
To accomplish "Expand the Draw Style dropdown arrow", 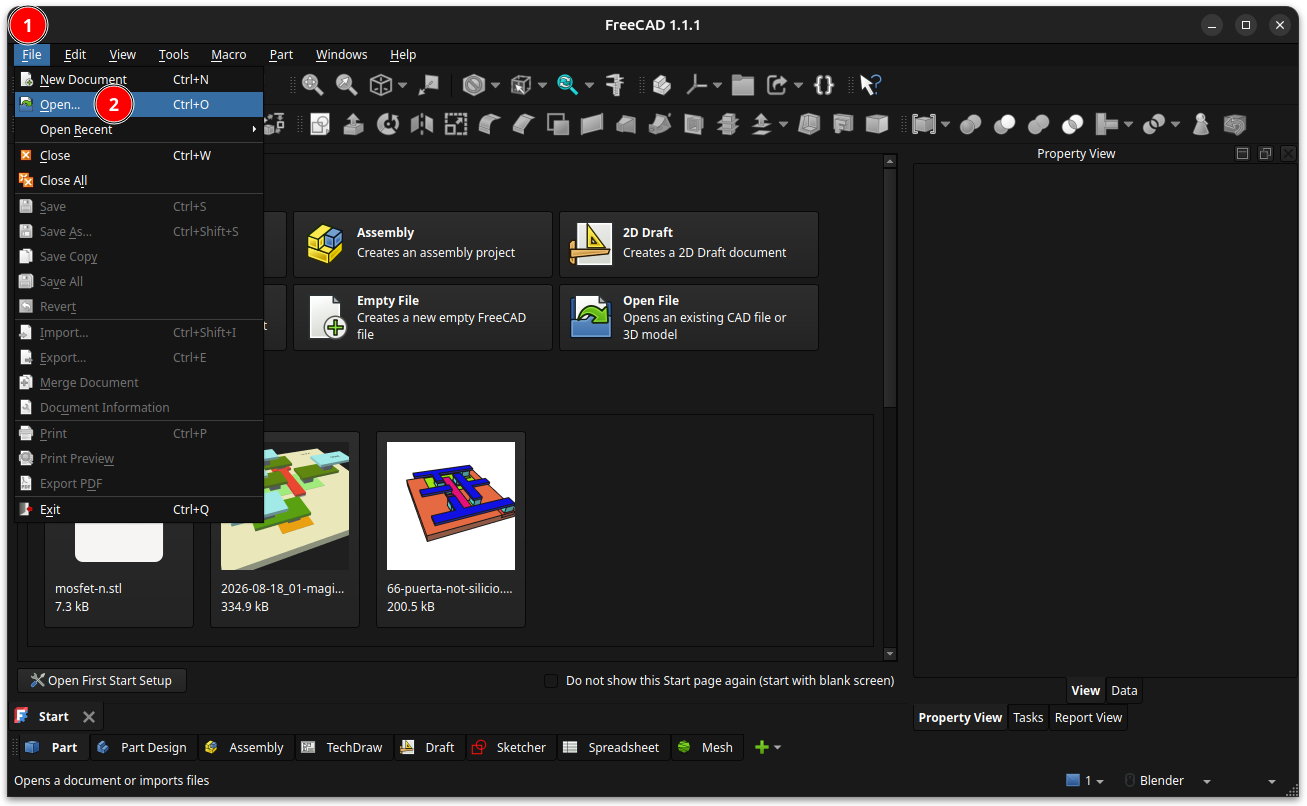I will click(494, 86).
